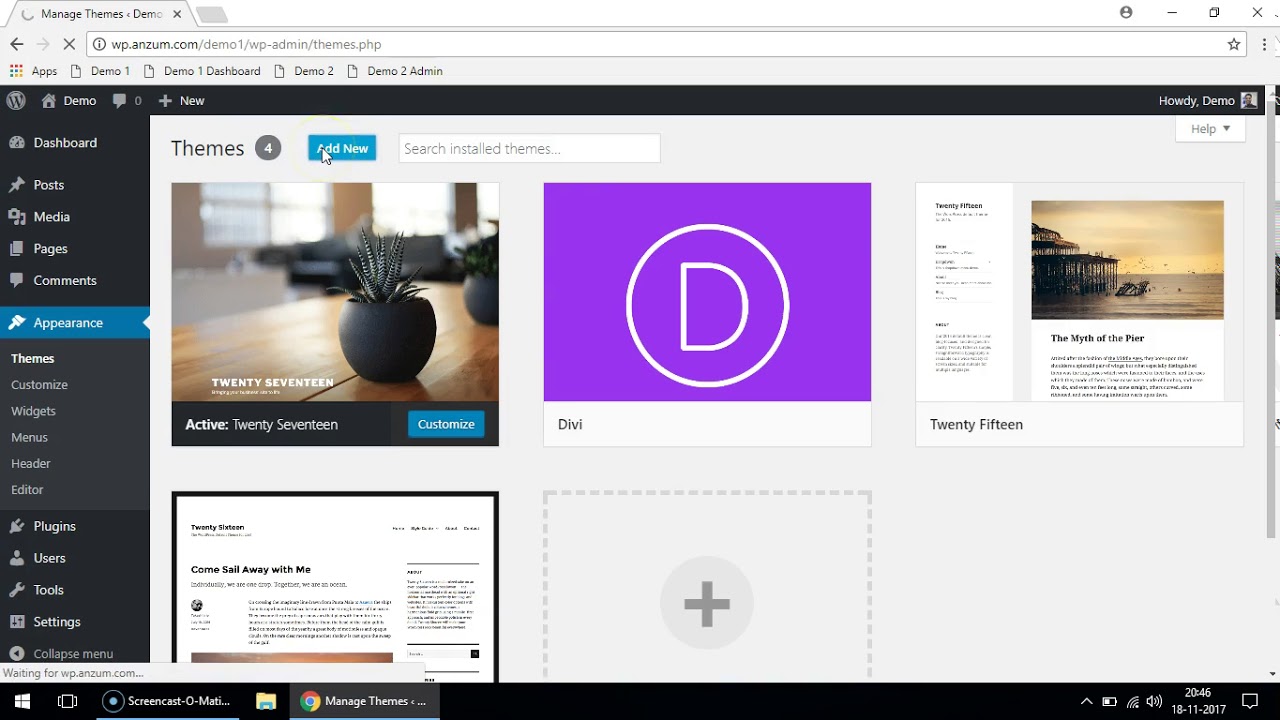Open the network icon in system tray
This screenshot has height=720, width=1280.
[1132, 701]
